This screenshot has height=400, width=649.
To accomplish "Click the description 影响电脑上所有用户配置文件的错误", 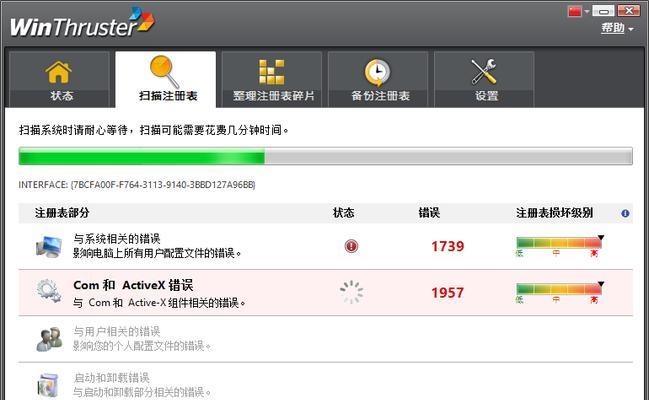I will (x=157, y=253).
